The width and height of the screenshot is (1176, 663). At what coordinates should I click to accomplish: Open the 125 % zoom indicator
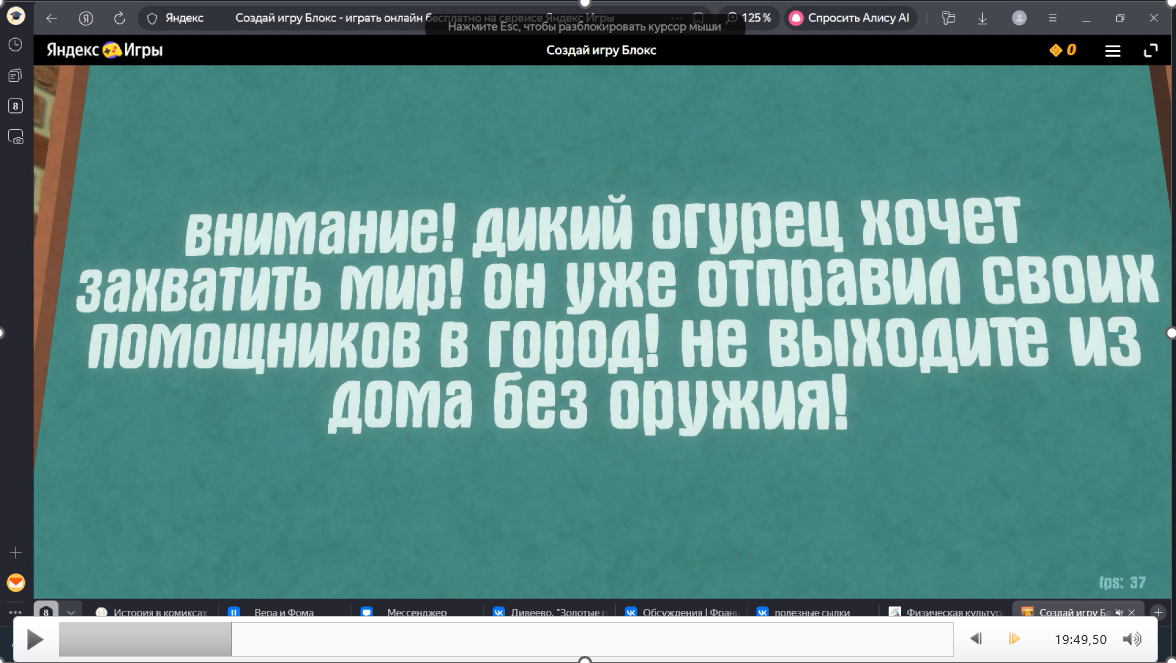(748, 18)
